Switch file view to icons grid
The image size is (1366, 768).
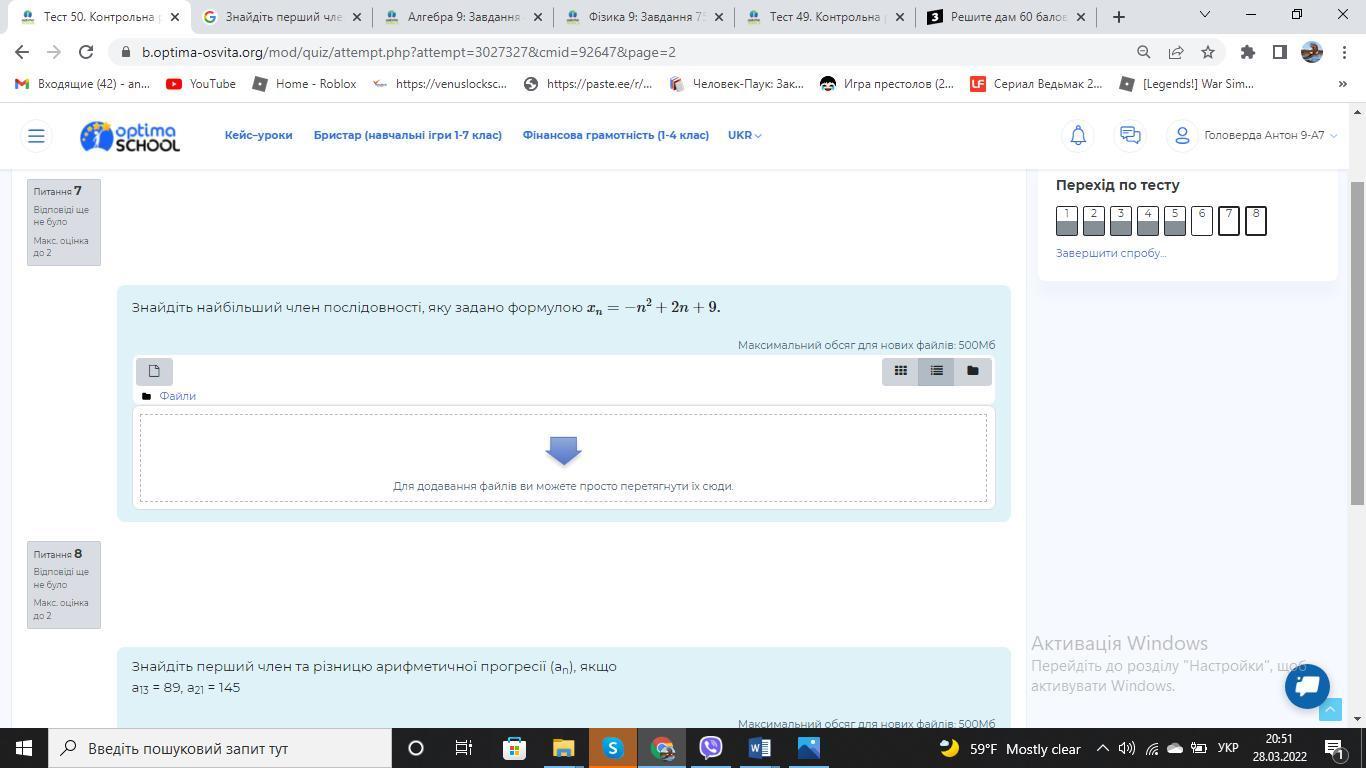pyautogui.click(x=900, y=371)
